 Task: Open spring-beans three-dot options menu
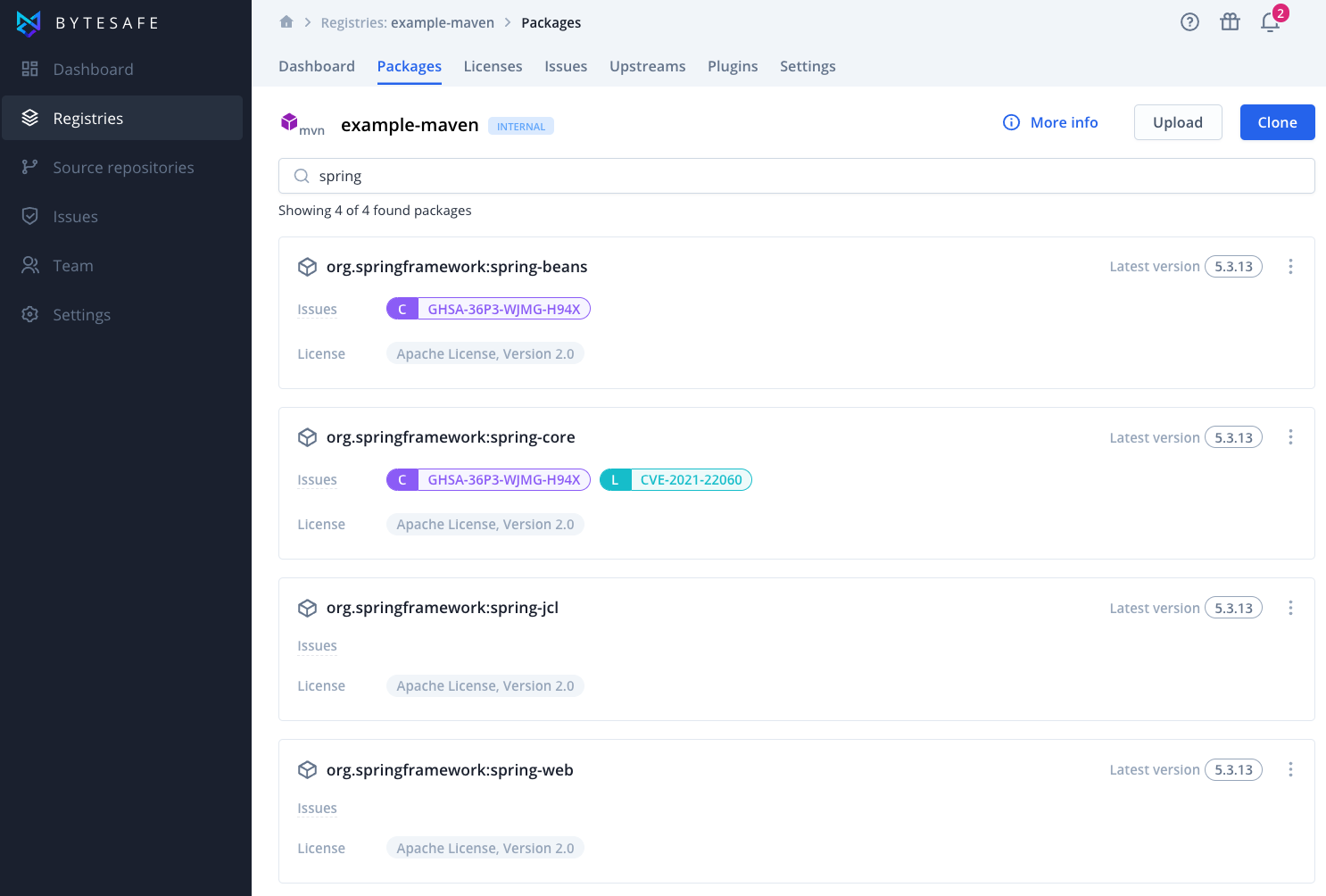(1290, 267)
